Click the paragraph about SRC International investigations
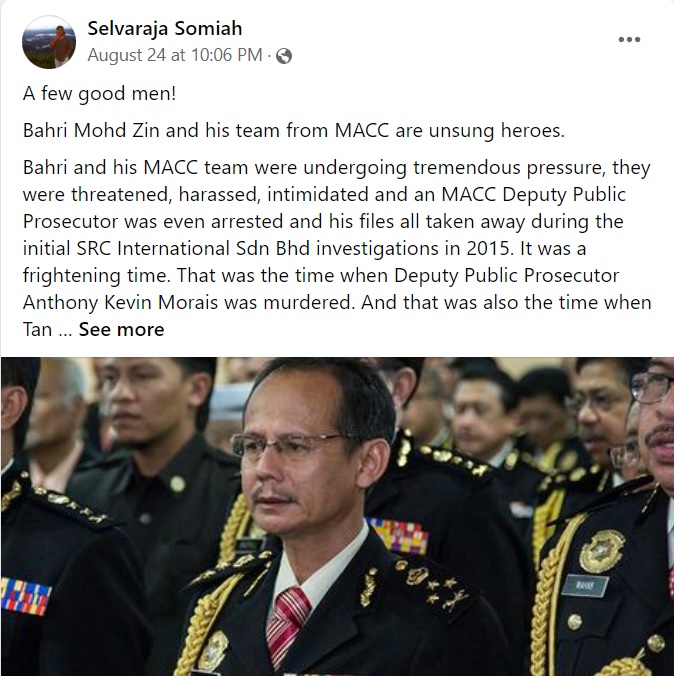 click(x=337, y=248)
